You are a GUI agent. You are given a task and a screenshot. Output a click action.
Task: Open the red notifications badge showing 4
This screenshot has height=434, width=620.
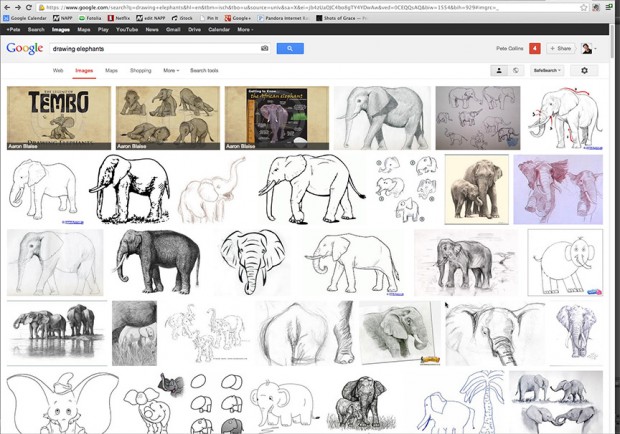tap(535, 48)
